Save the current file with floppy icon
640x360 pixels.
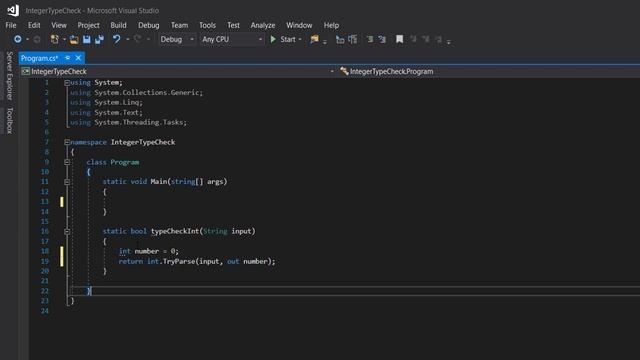(x=87, y=39)
